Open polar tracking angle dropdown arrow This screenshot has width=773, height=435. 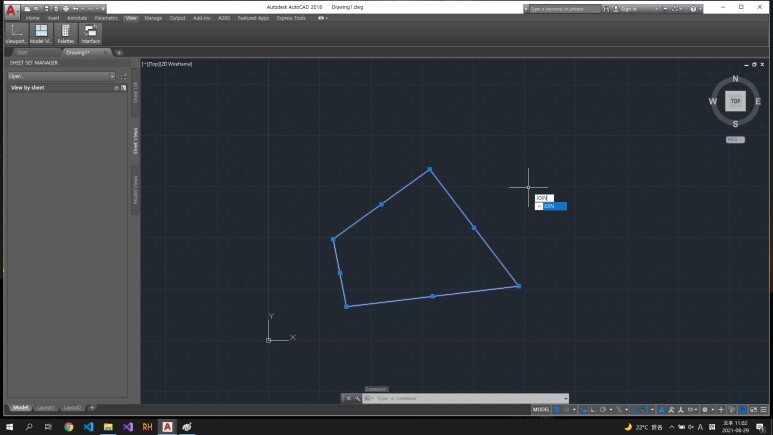point(611,410)
